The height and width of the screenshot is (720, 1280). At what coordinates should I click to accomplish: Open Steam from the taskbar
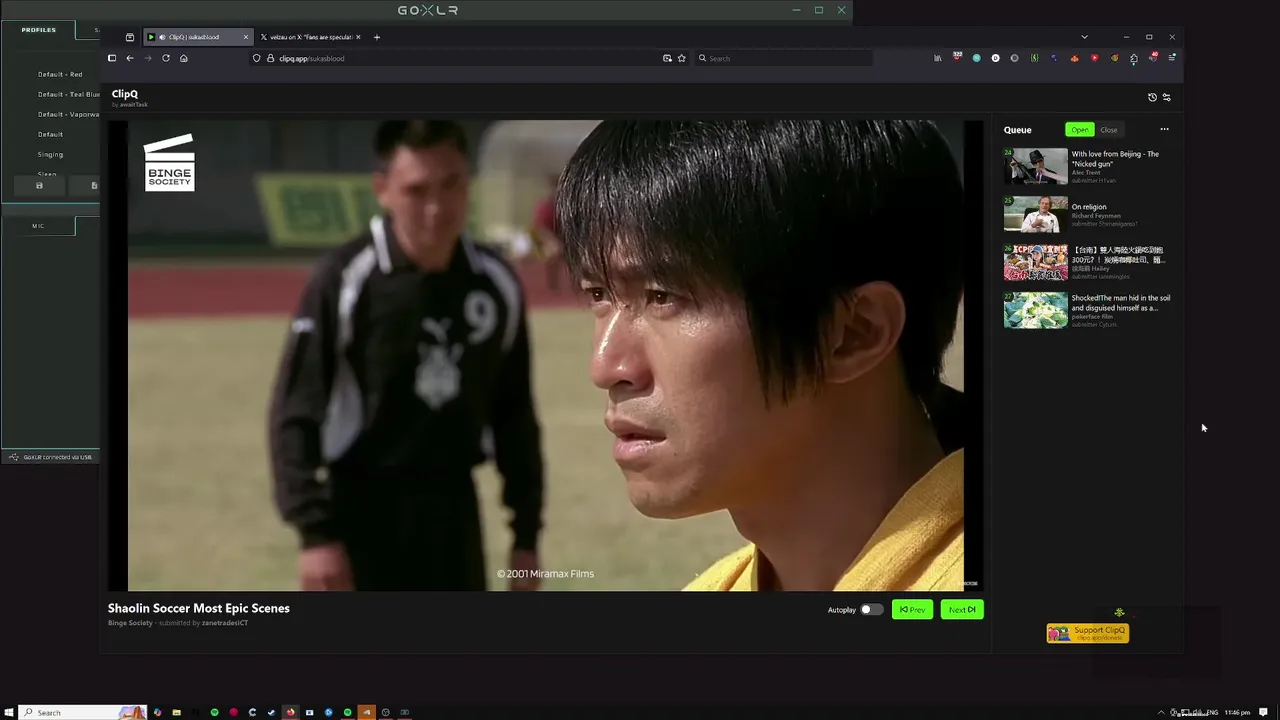tap(271, 712)
